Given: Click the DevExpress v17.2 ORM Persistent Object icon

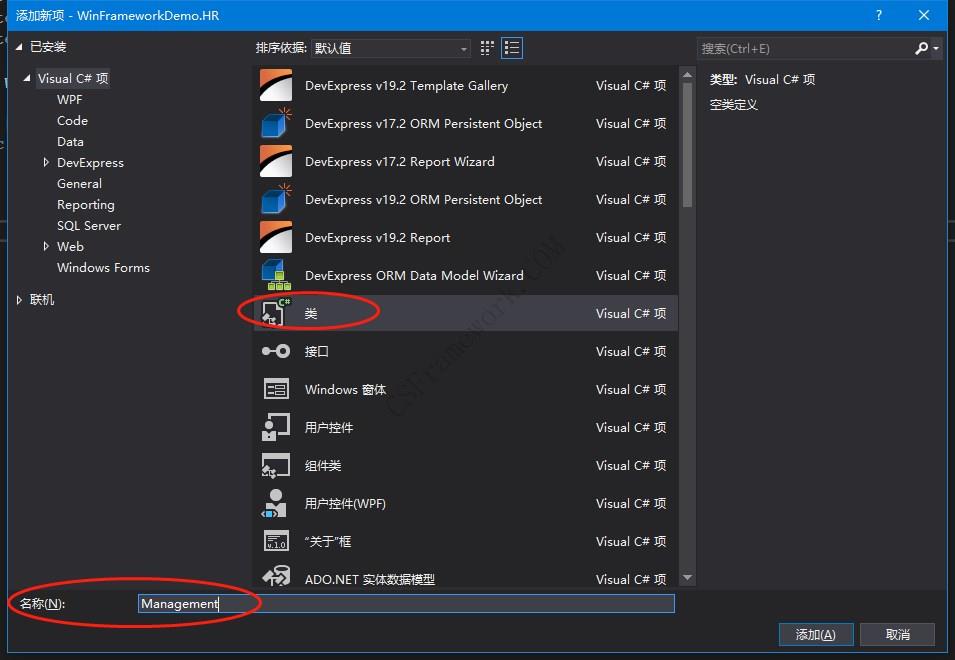Looking at the screenshot, I should click(x=276, y=124).
